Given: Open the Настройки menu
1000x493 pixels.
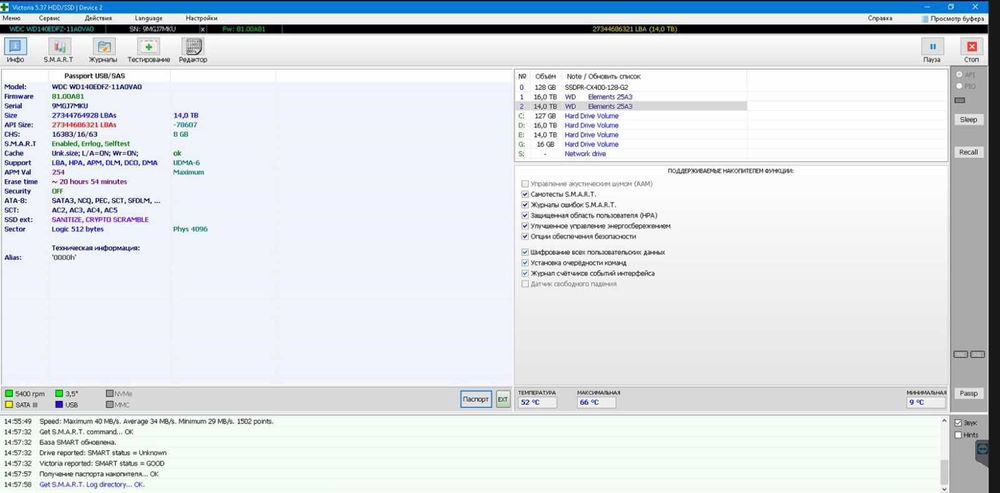Looking at the screenshot, I should point(201,18).
